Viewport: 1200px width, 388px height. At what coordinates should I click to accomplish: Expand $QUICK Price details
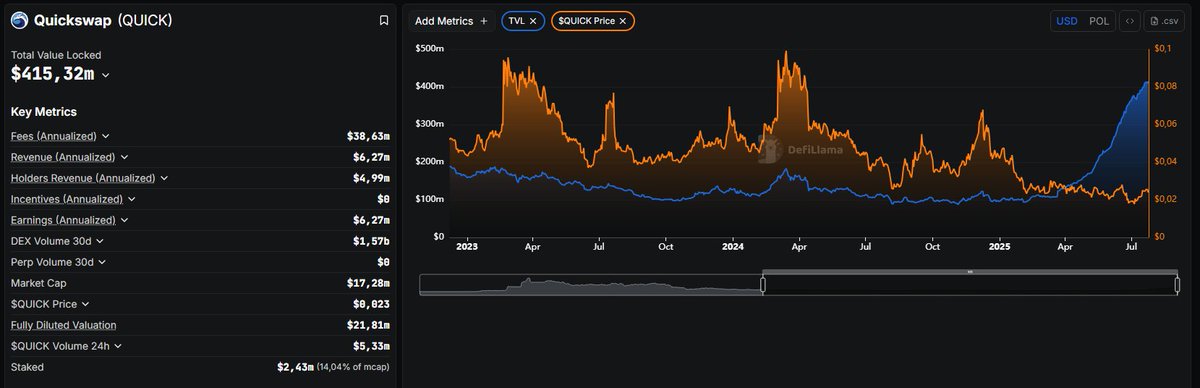point(85,304)
